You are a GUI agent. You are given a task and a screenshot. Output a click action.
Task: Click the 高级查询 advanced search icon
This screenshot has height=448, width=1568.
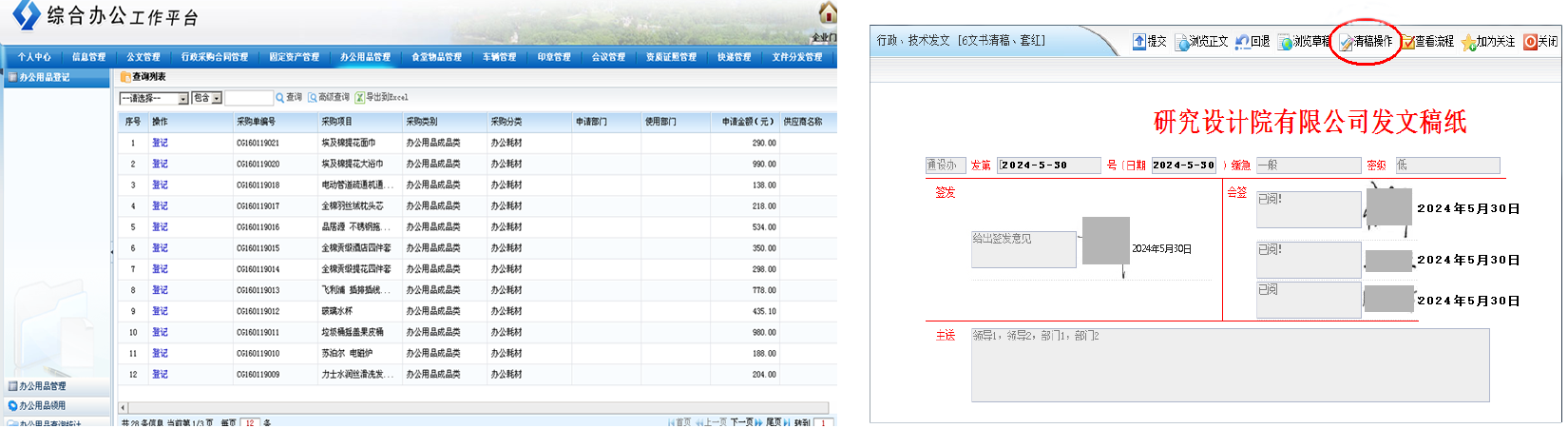[313, 98]
